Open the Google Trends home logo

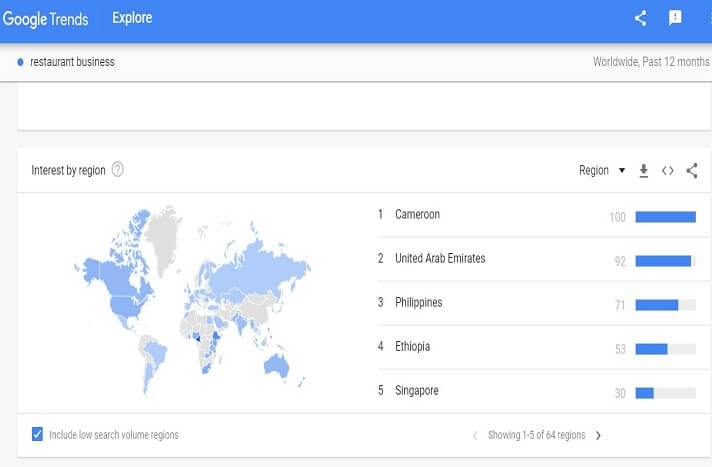point(45,19)
